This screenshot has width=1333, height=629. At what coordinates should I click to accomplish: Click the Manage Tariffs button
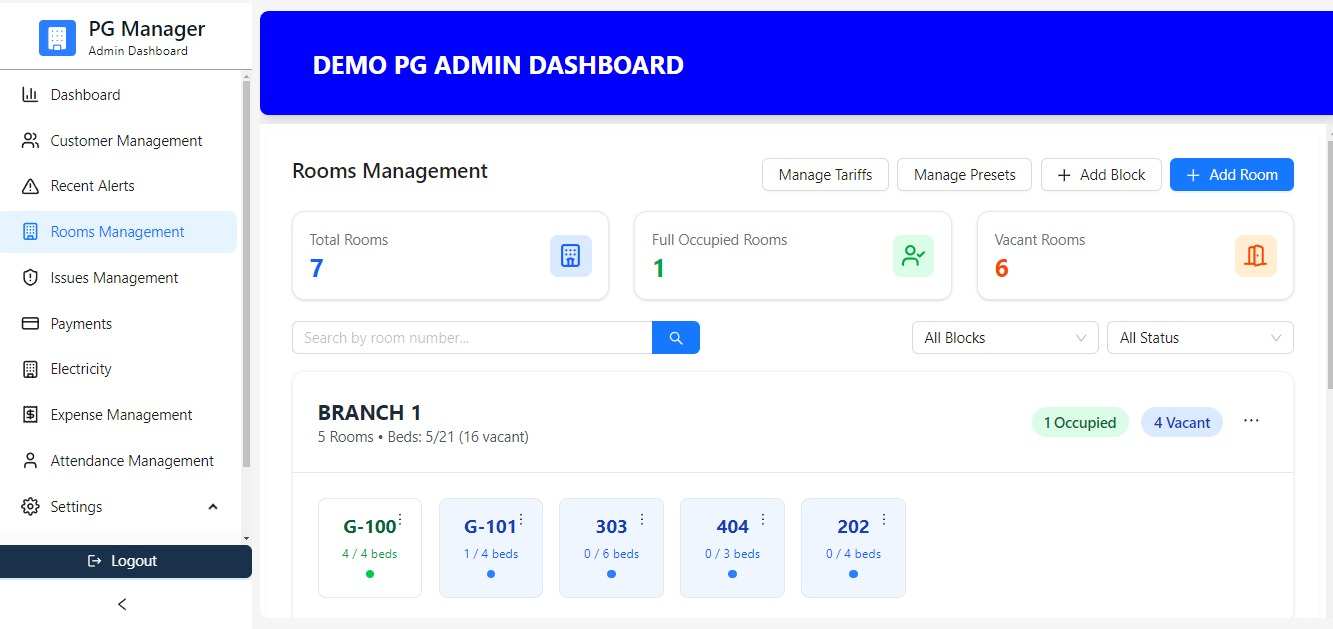pos(825,174)
